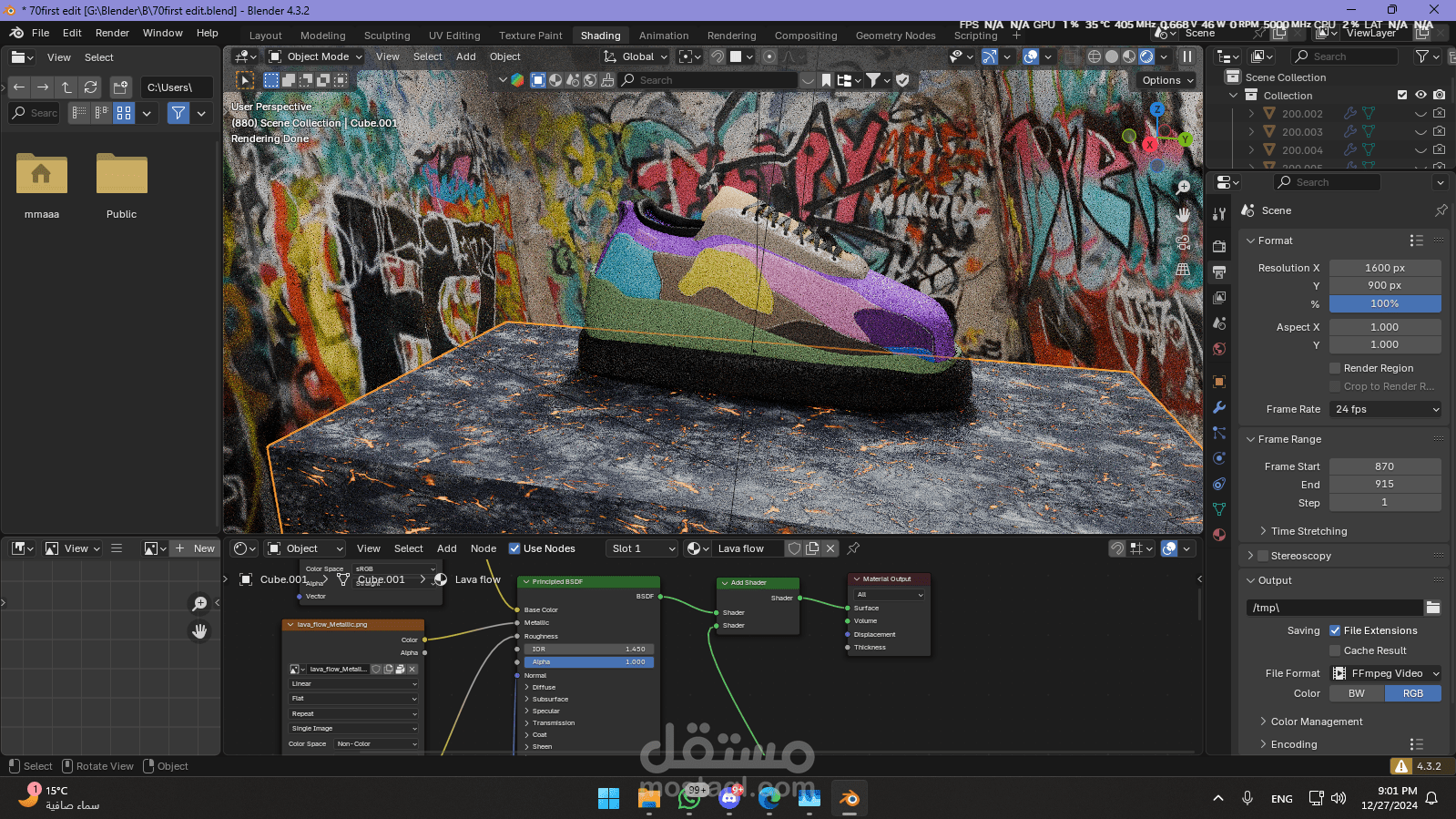Toggle Collection exclude checkbox in outliner
Viewport: 1456px width, 819px height.
click(1402, 95)
